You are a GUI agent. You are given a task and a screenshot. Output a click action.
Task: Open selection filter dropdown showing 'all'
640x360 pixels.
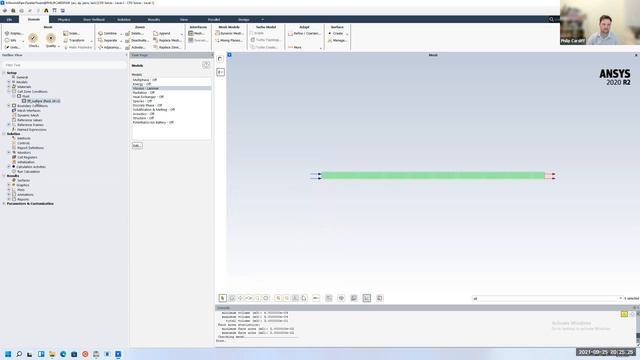[x=620, y=298]
